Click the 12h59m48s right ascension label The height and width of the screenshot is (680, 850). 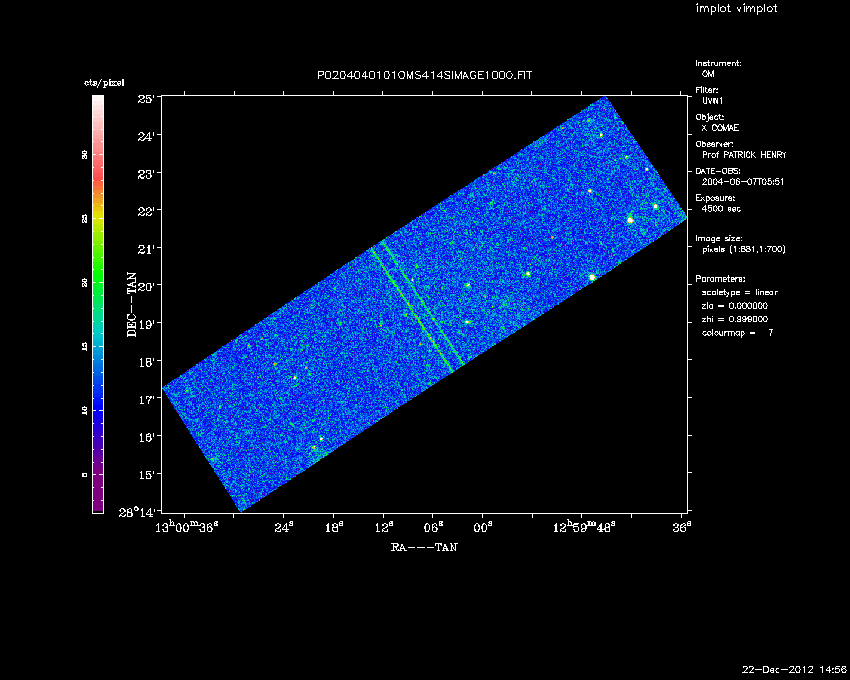583,527
